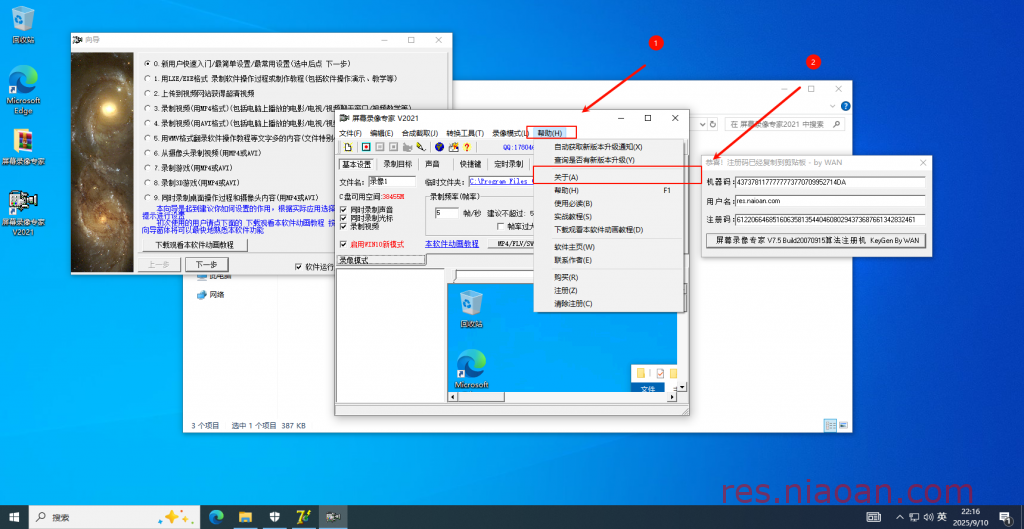
Task: Switch to the 定时录制 tab
Action: (x=509, y=164)
